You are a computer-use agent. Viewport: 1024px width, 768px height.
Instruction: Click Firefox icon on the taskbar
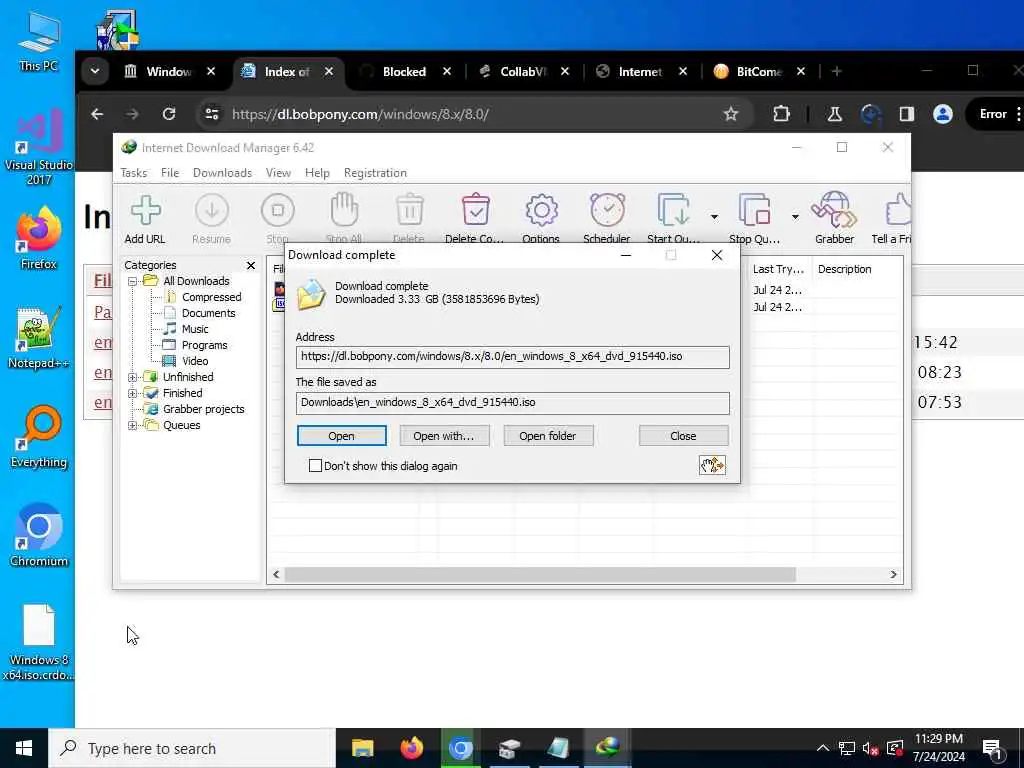click(x=411, y=748)
